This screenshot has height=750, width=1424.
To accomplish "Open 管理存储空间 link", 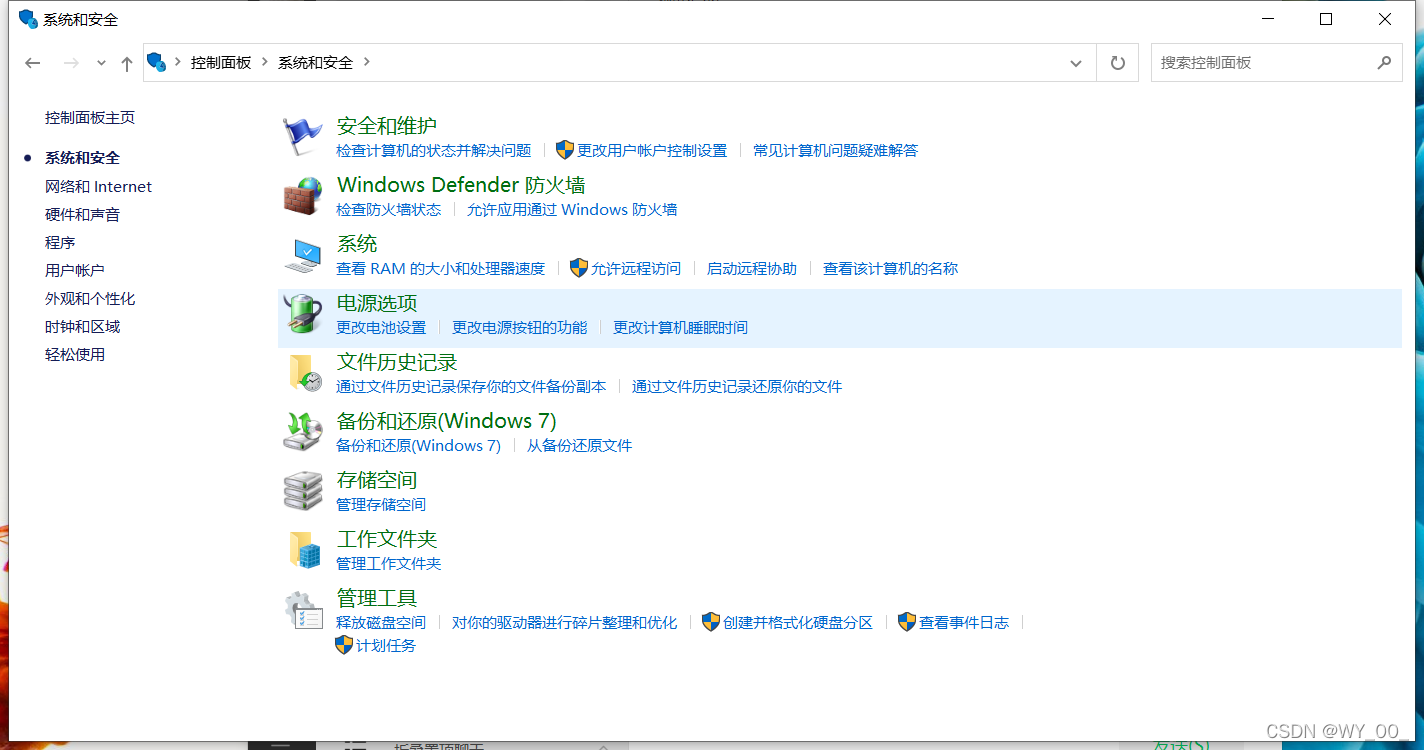I will (x=381, y=504).
